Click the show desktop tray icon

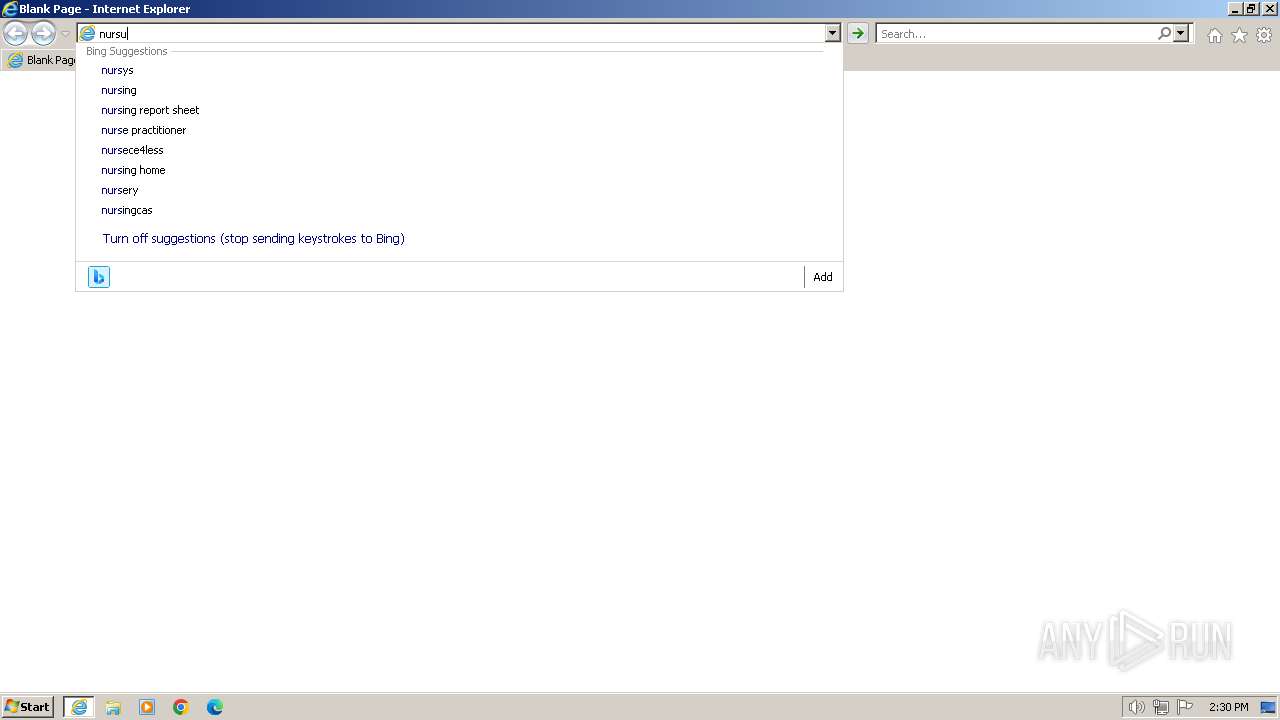(1268, 707)
